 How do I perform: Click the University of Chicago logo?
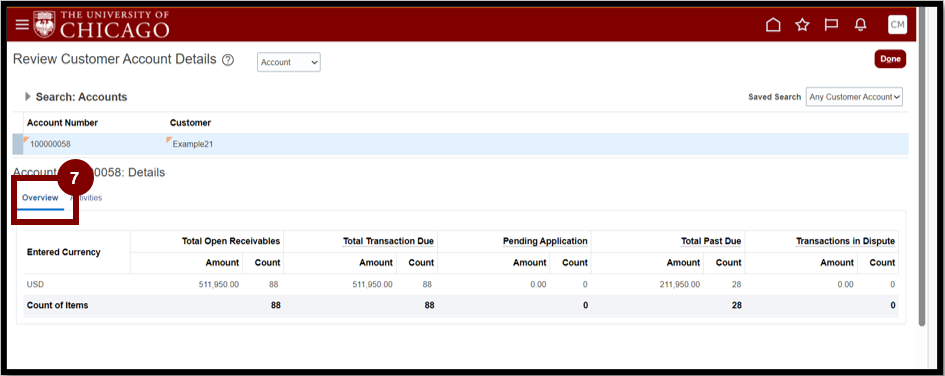pos(101,24)
